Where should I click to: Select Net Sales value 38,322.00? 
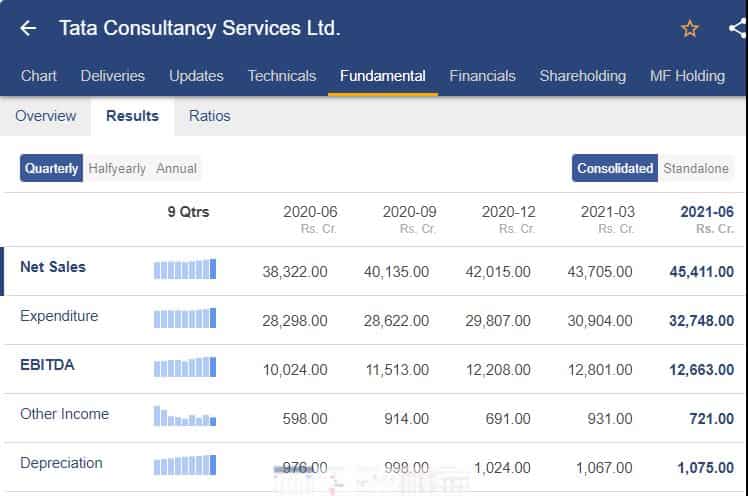click(295, 272)
